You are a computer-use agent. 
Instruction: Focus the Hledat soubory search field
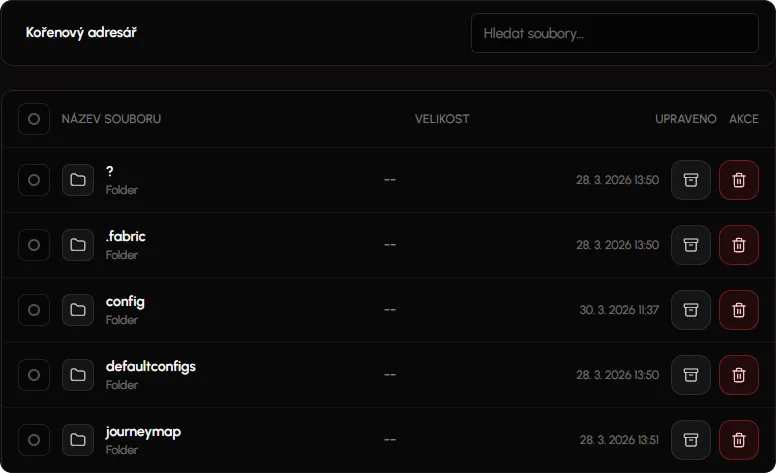[614, 33]
